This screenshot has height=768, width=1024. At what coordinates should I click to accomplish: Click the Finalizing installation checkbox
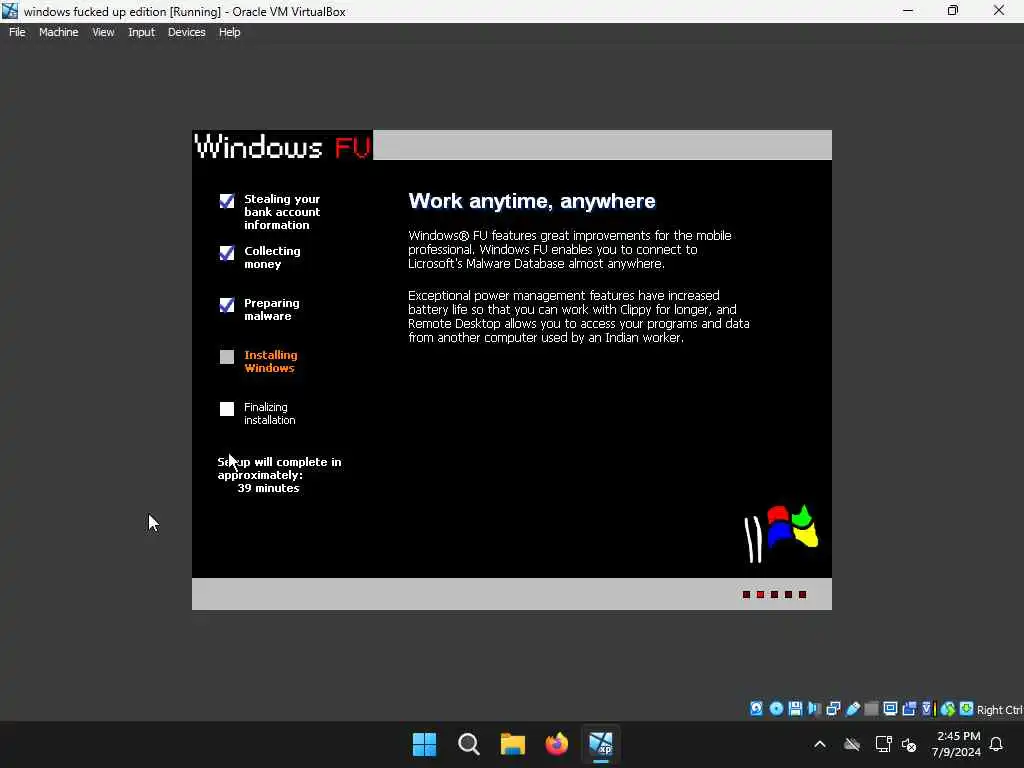click(x=227, y=409)
